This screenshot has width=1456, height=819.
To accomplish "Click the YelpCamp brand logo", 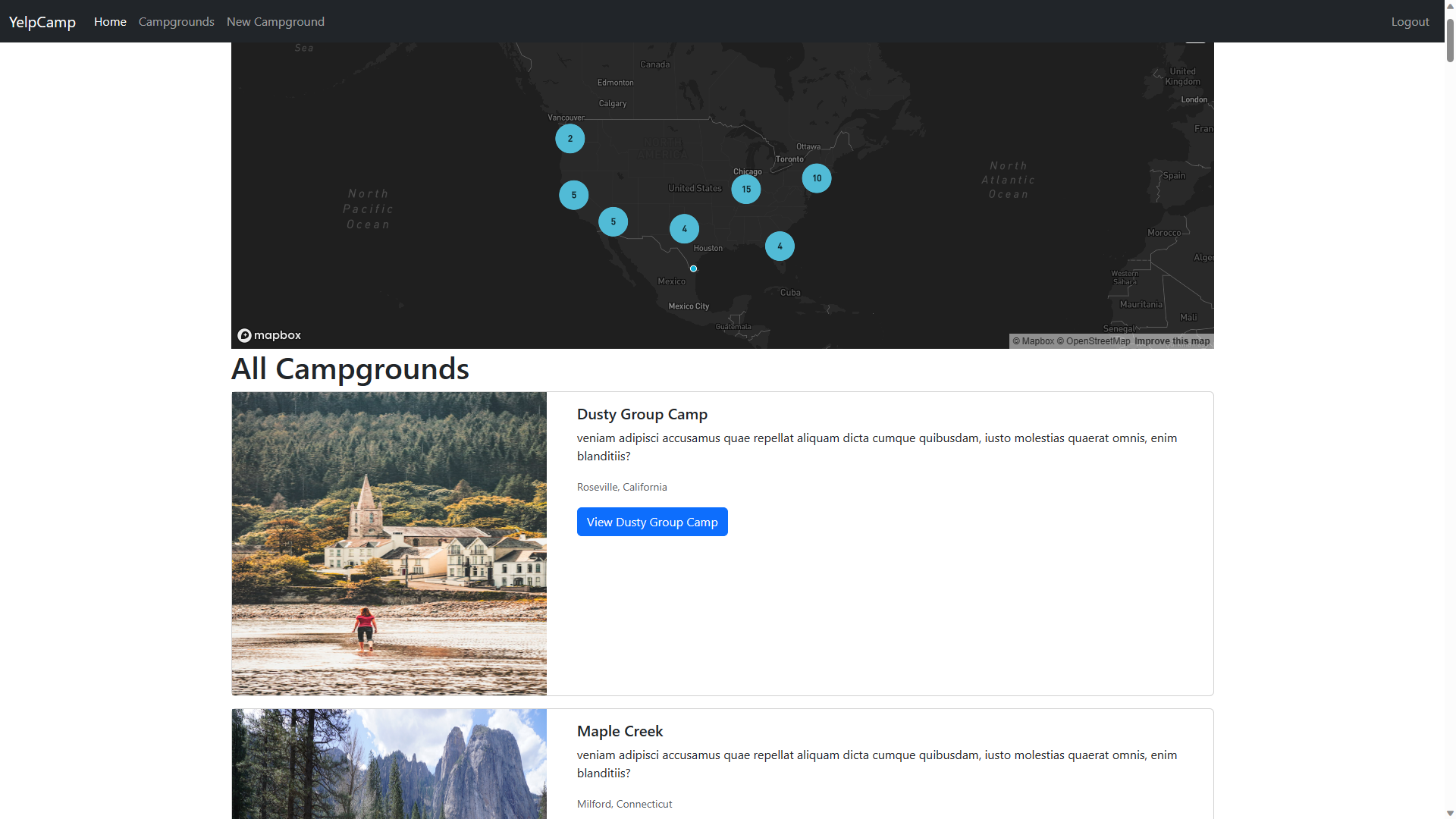I will pyautogui.click(x=41, y=21).
